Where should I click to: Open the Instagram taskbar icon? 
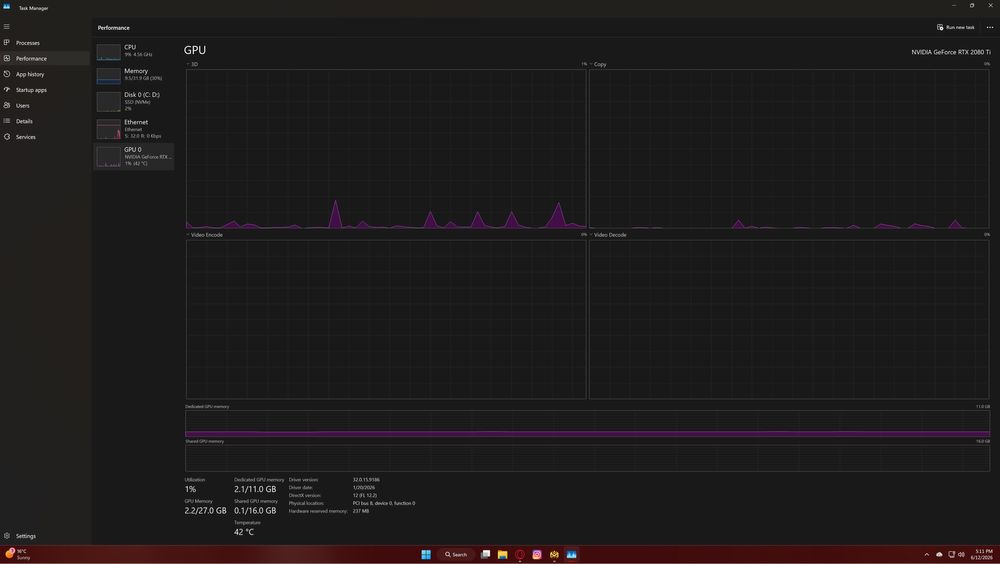point(537,554)
